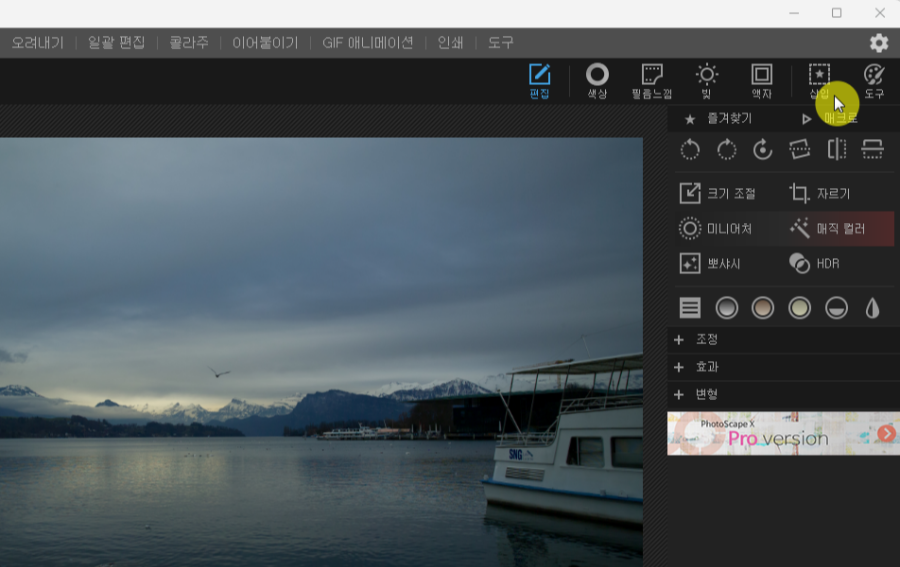This screenshot has width=900, height=567.
Task: Maximize the PhotoScape window
Action: tap(837, 13)
